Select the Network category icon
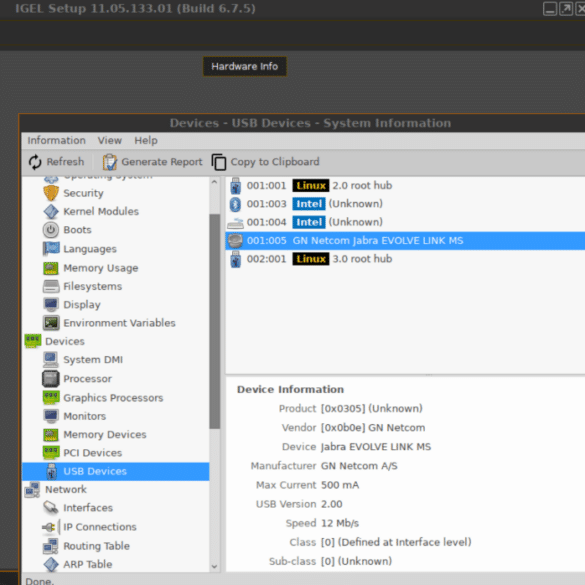This screenshot has height=585, width=585. (x=32, y=489)
